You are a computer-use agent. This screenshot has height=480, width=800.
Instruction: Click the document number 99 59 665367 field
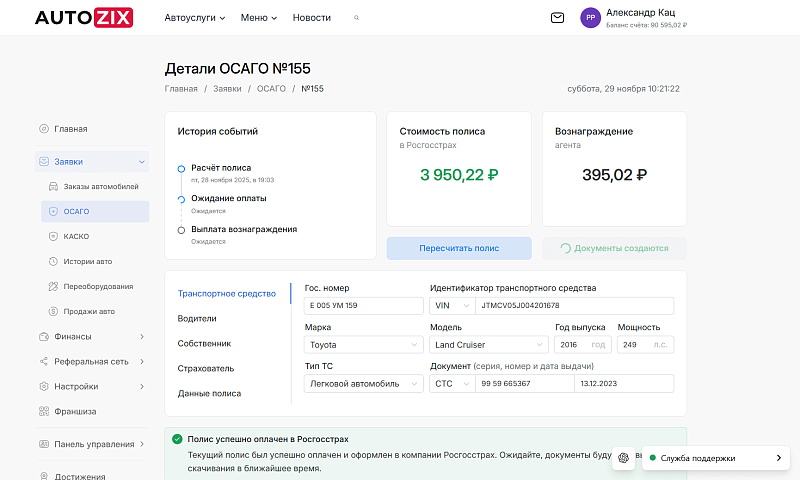pyautogui.click(x=524, y=384)
